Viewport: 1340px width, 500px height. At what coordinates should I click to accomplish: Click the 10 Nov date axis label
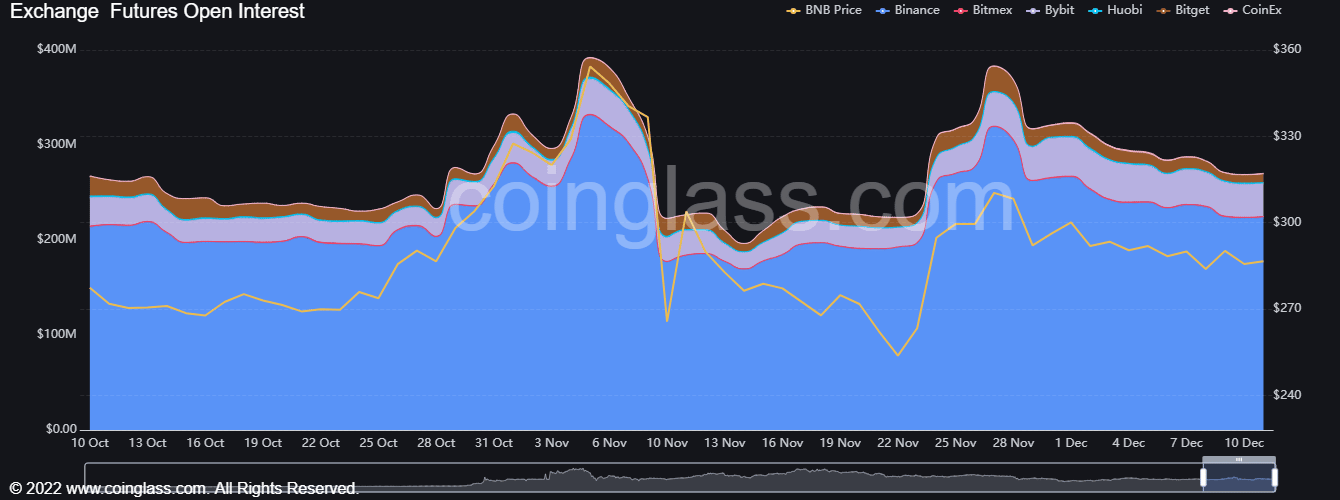point(667,442)
